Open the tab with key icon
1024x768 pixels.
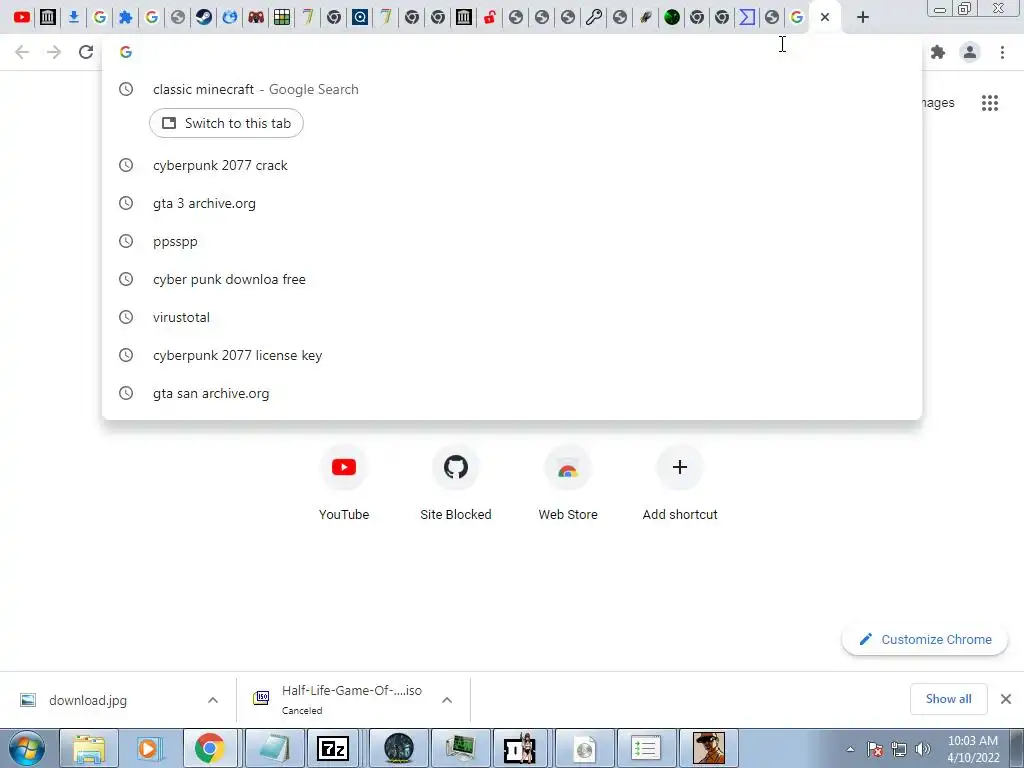[594, 17]
